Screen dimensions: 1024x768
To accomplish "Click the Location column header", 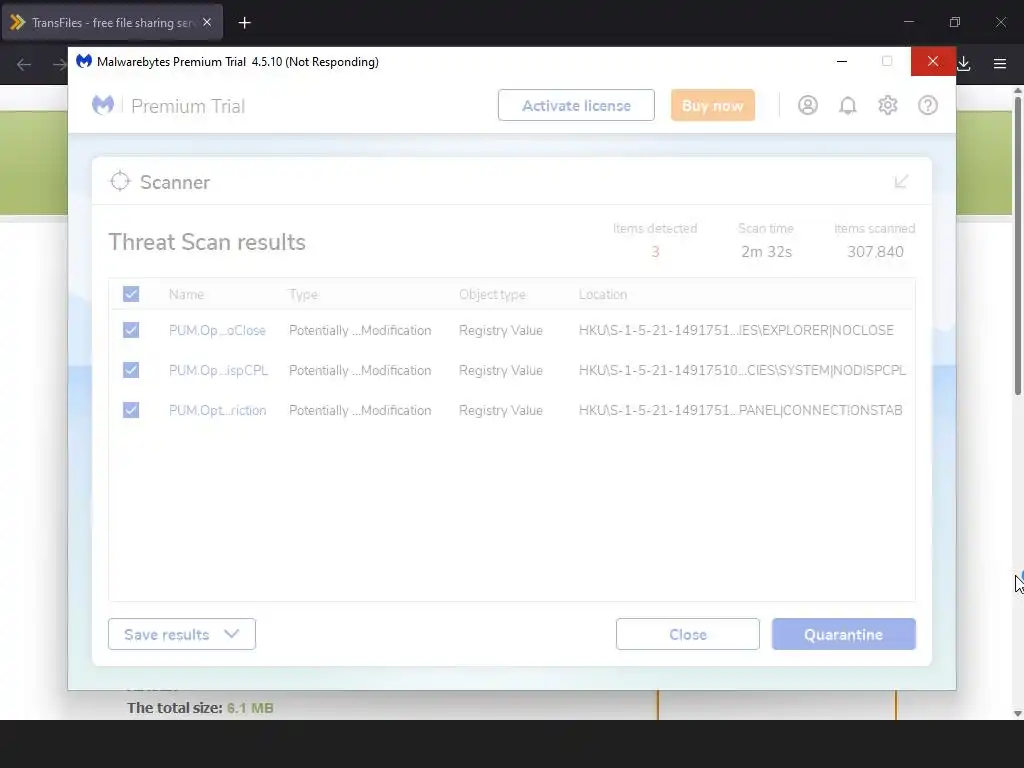I will (603, 295).
